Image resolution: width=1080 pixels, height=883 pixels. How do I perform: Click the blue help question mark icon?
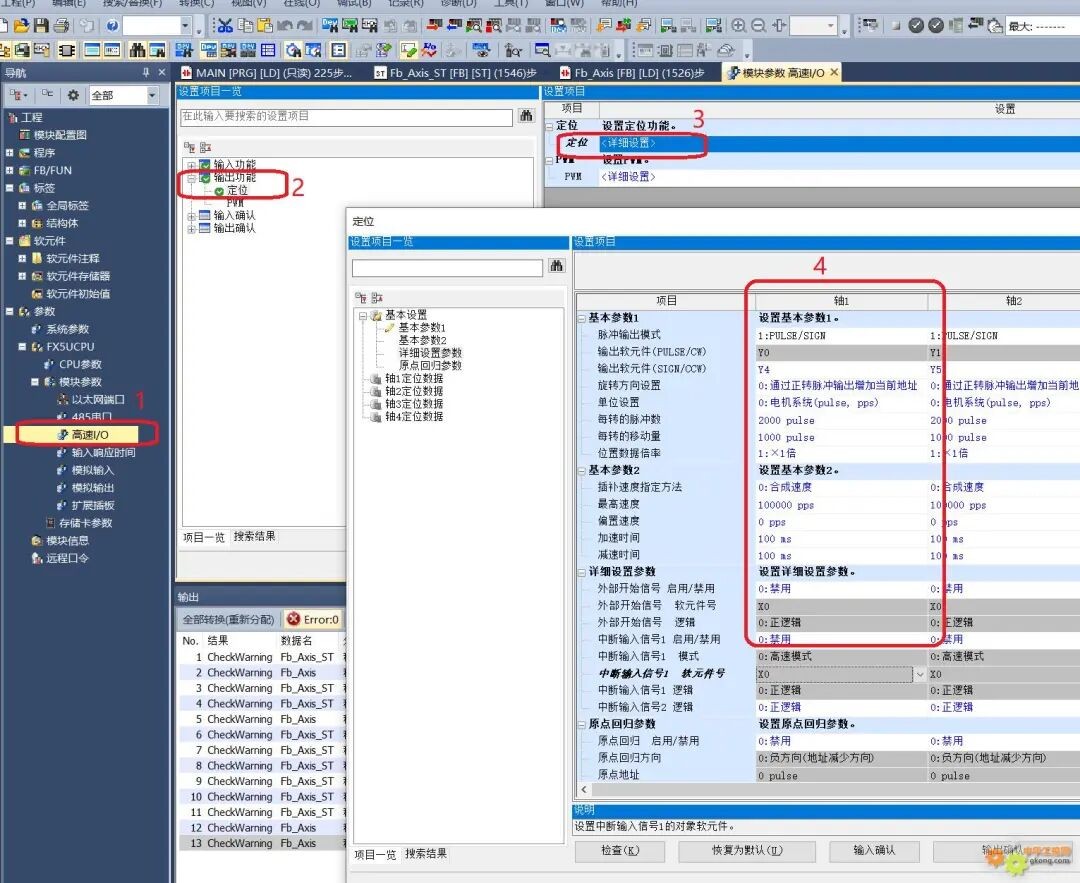[112, 26]
